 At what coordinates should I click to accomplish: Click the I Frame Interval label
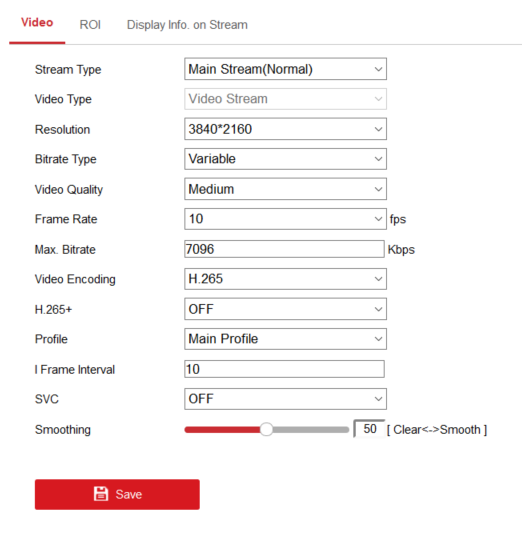tap(75, 370)
